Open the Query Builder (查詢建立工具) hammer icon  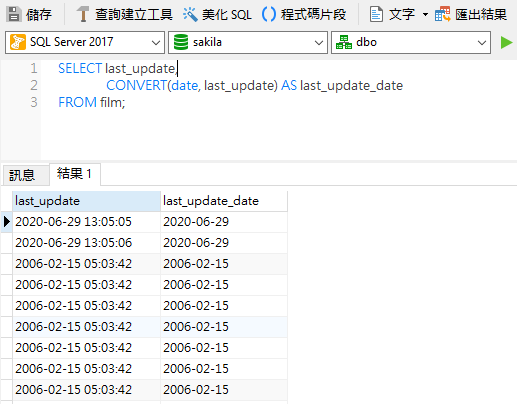(83, 14)
